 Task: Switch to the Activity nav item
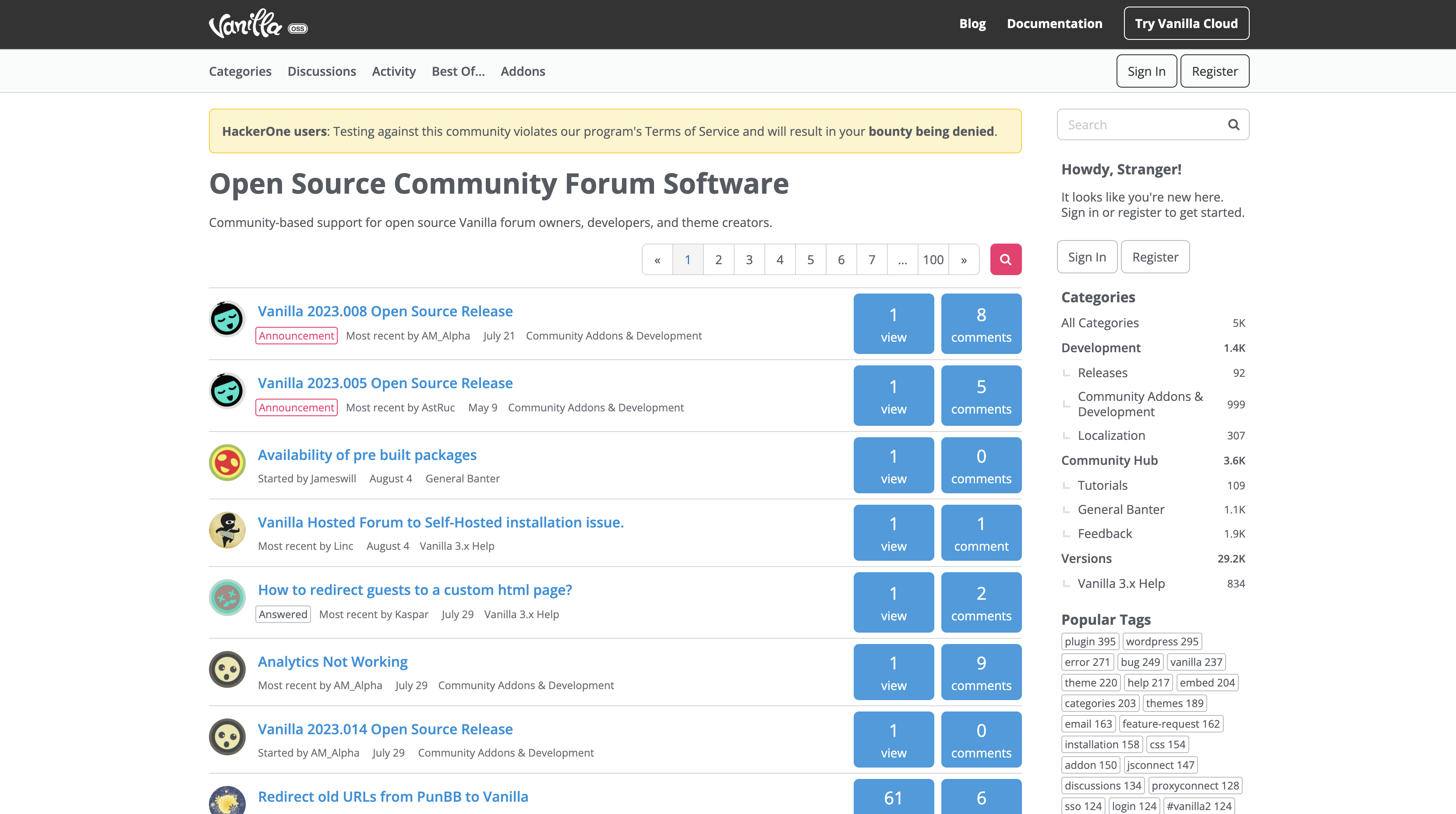(393, 71)
